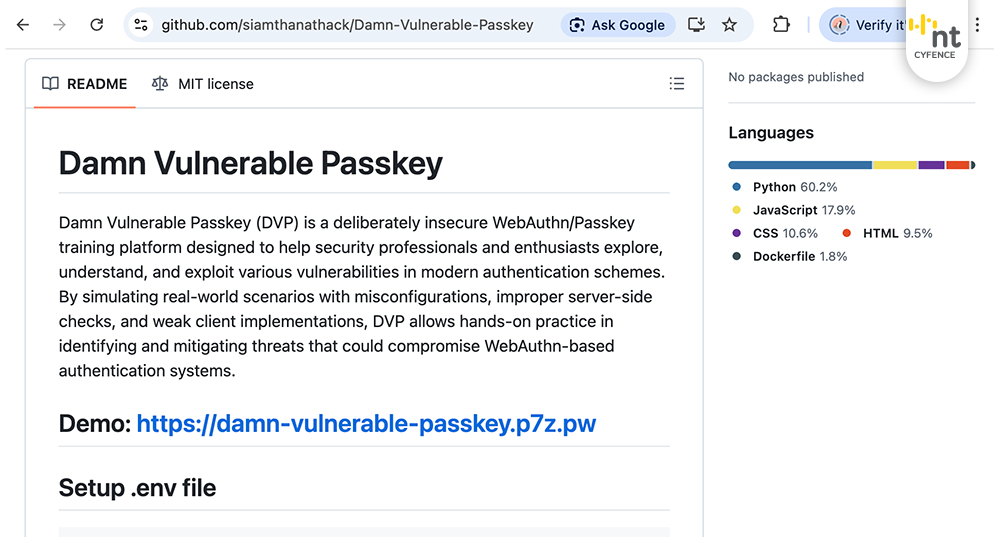Click the browser forward arrow

(60, 25)
